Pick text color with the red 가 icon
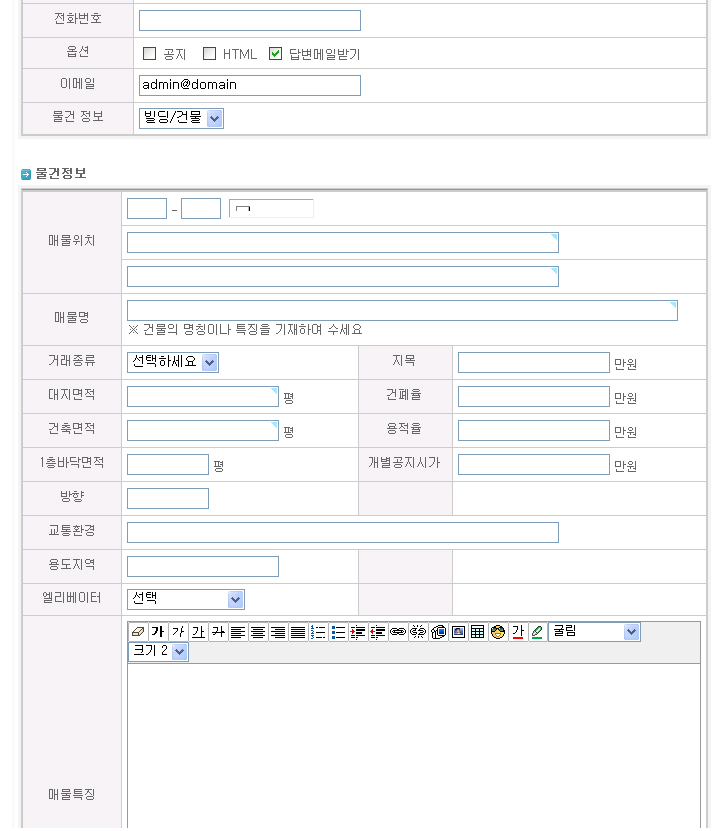Image resolution: width=712 pixels, height=831 pixels. coord(518,632)
